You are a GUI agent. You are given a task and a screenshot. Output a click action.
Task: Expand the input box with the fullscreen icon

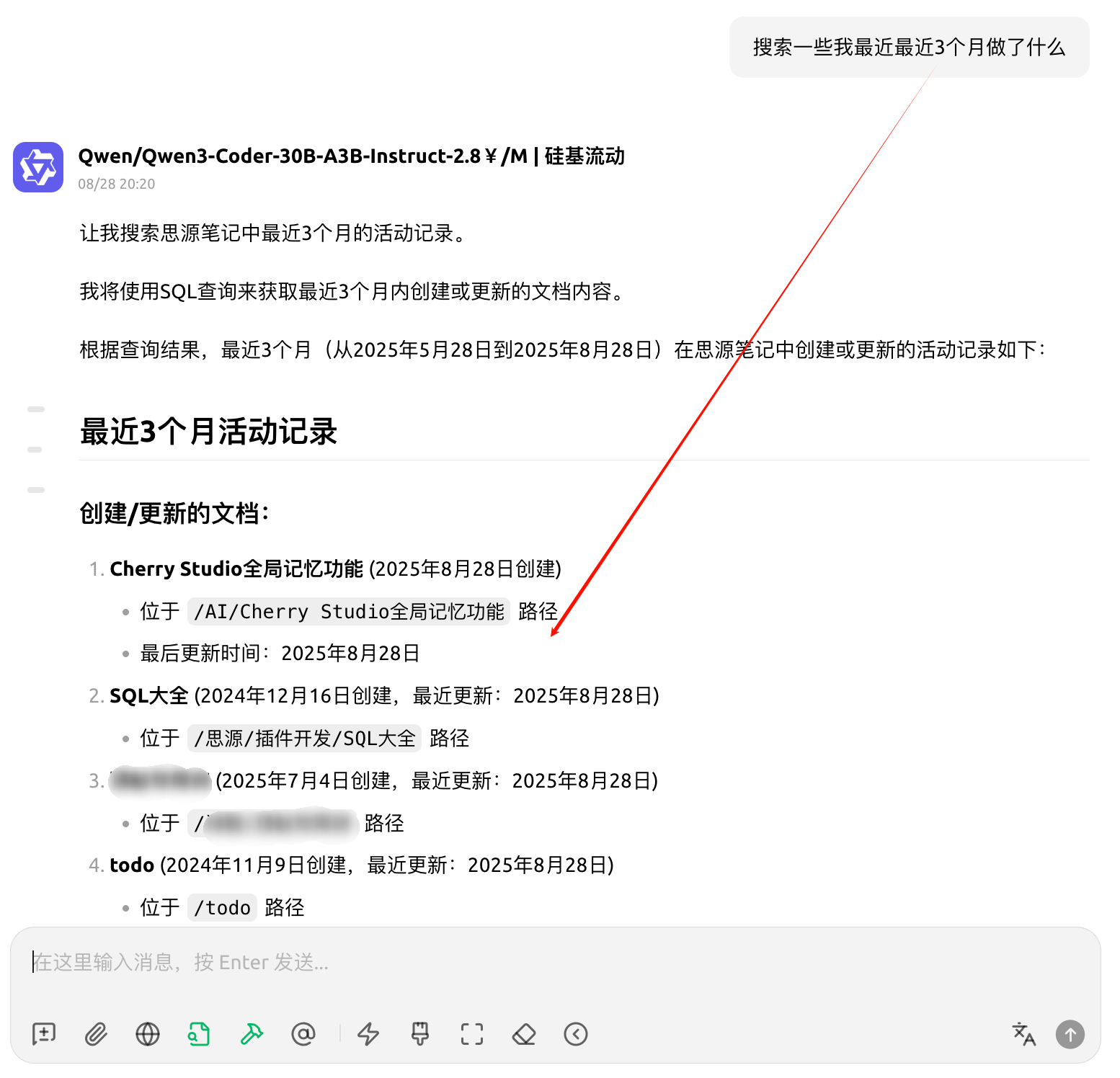(472, 1034)
